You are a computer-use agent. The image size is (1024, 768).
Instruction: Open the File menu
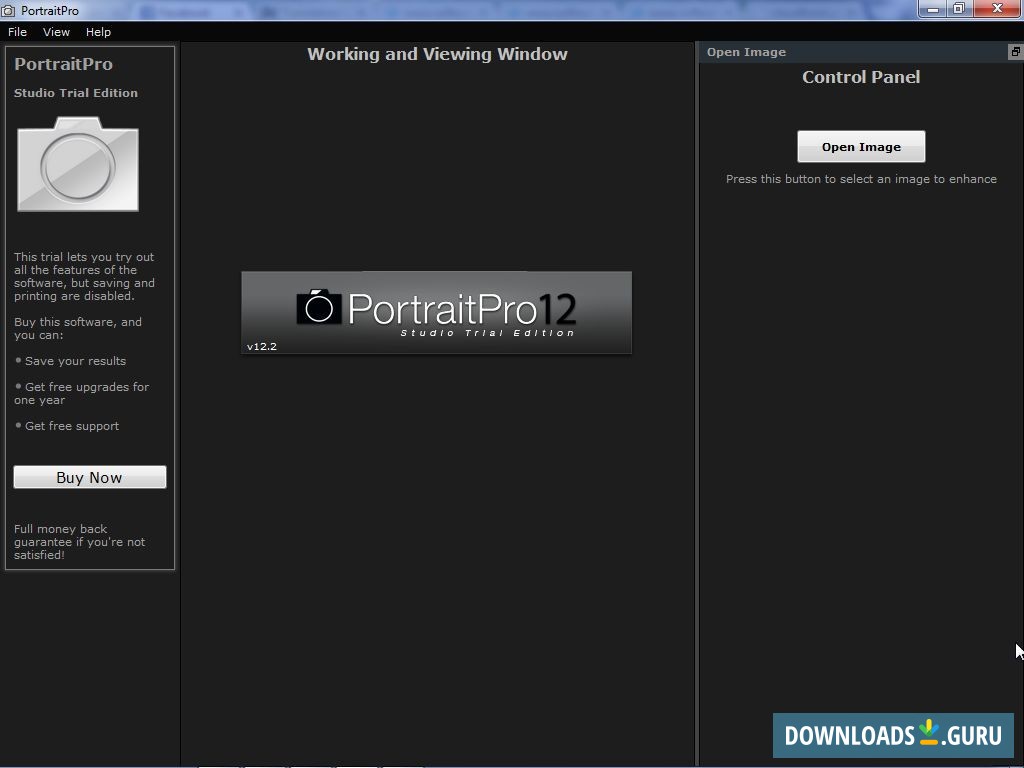tap(17, 31)
